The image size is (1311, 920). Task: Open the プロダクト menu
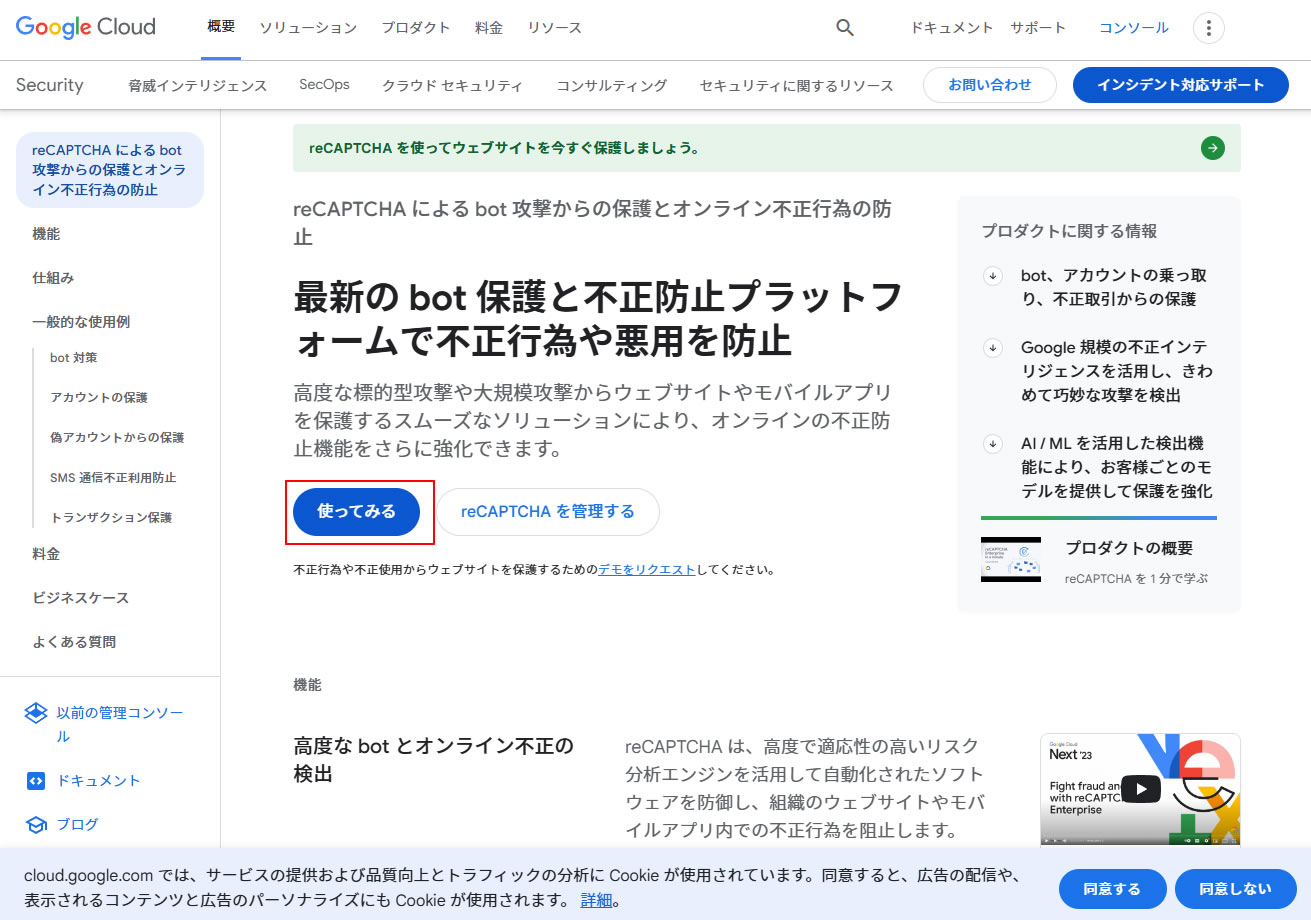[x=416, y=28]
